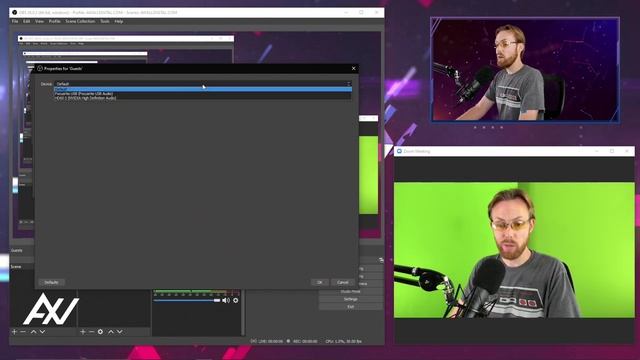Click the Properties dialog title icon
The image size is (640, 360).
[x=40, y=69]
